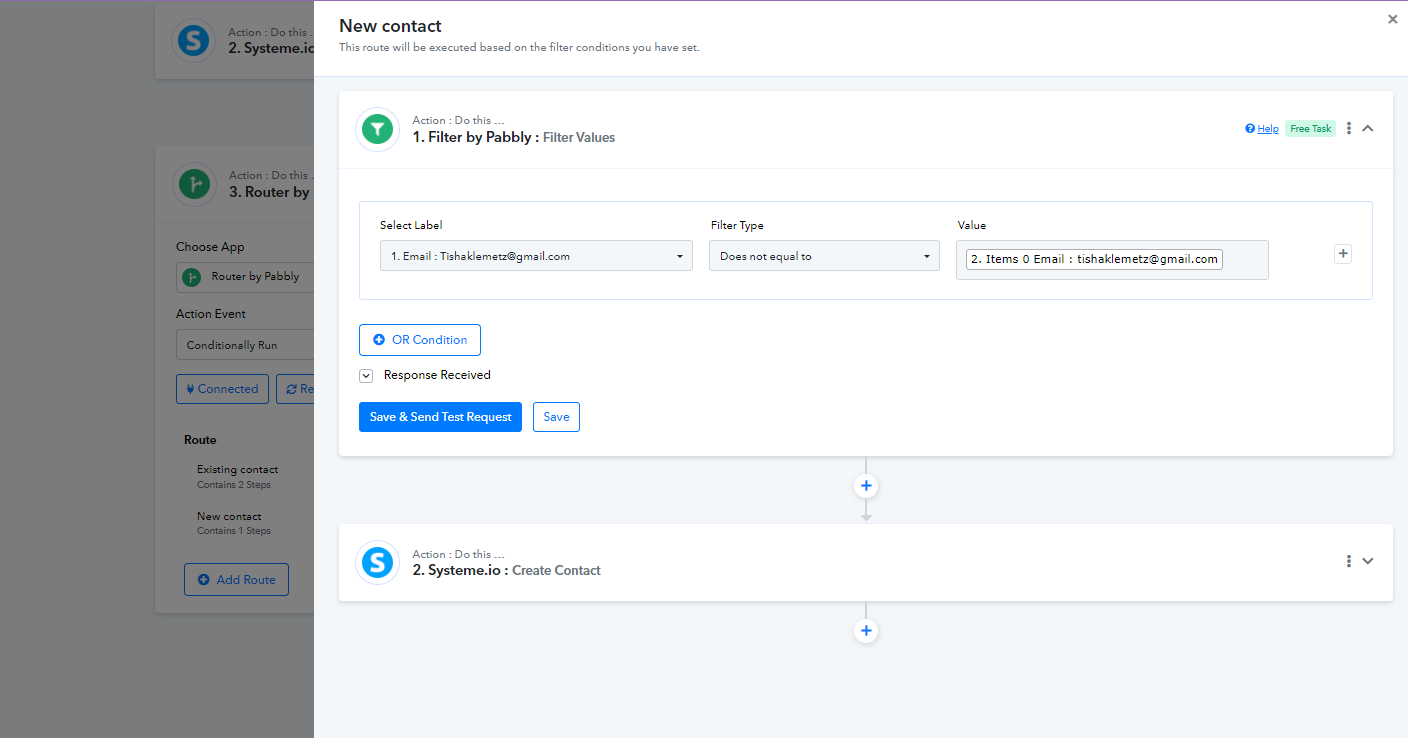The height and width of the screenshot is (738, 1408).
Task: Open Action Event dropdown showing Conditionally Run
Action: (245, 346)
